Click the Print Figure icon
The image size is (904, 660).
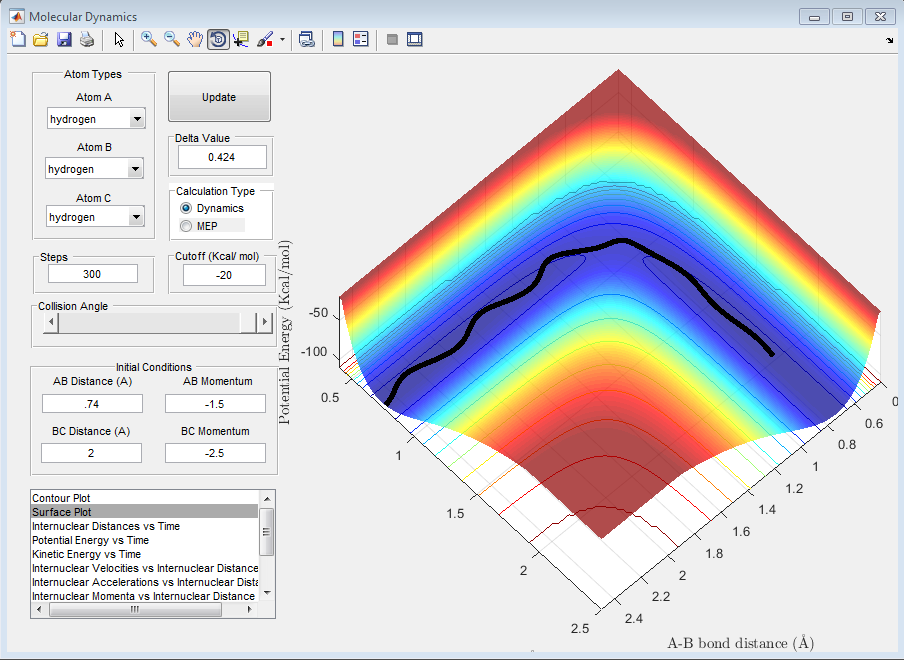pos(87,39)
